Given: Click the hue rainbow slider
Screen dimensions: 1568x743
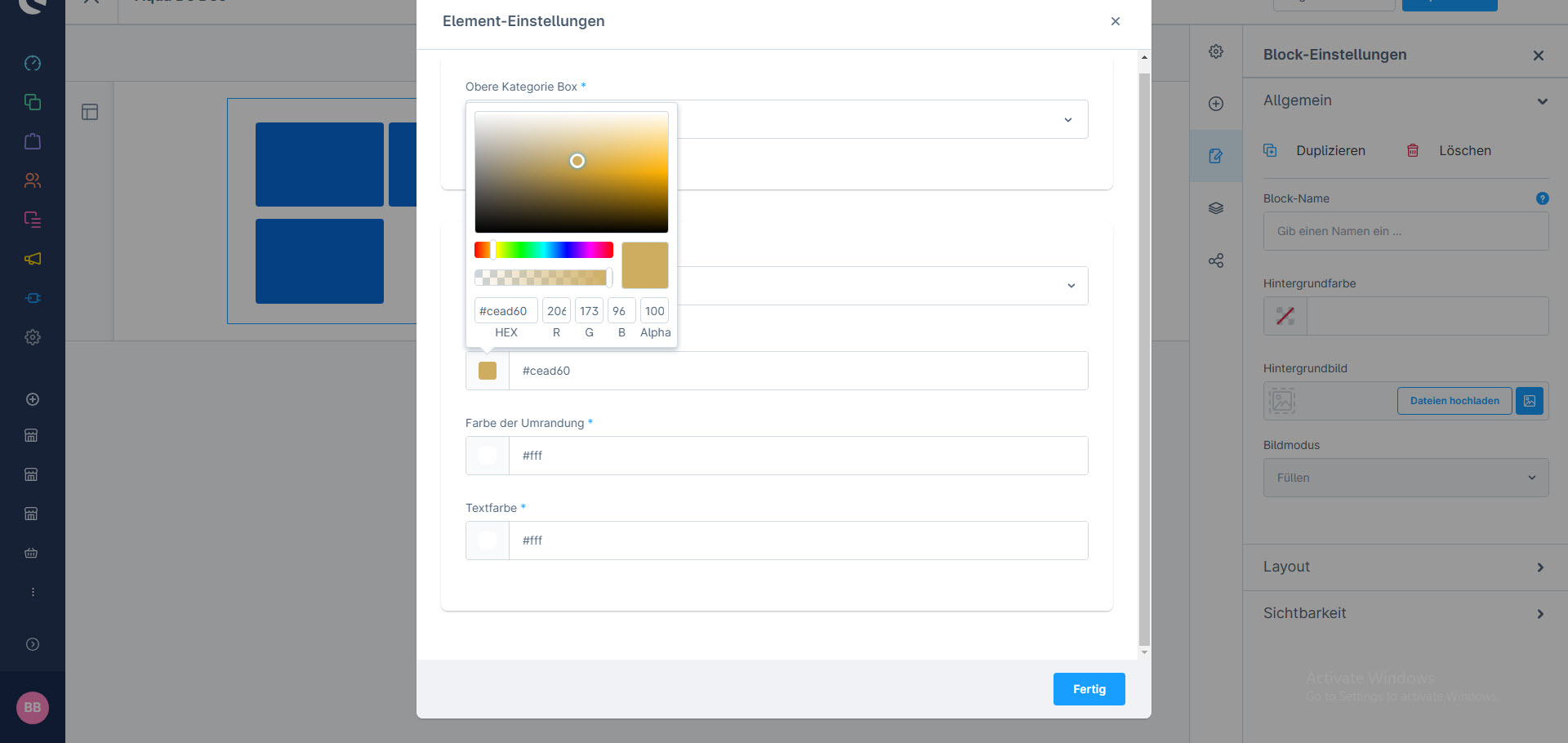Looking at the screenshot, I should (544, 250).
